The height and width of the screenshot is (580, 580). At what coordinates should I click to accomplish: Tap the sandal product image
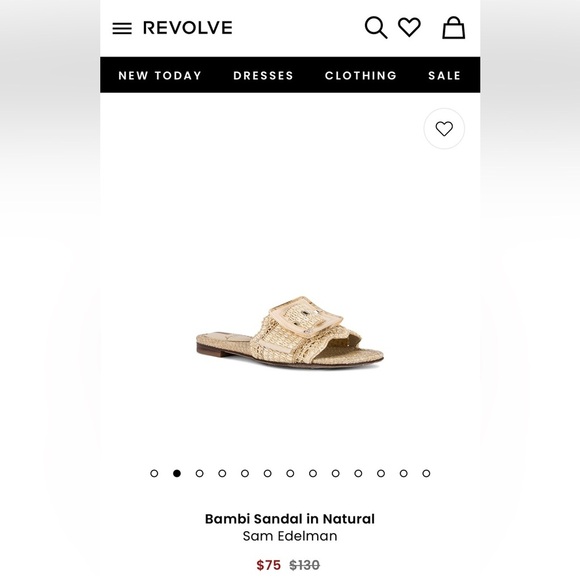290,332
